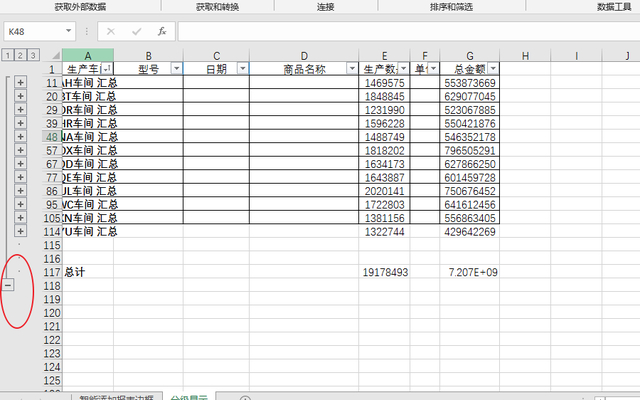Select cell with value 641612456
This screenshot has width=640, height=400.
click(470, 204)
